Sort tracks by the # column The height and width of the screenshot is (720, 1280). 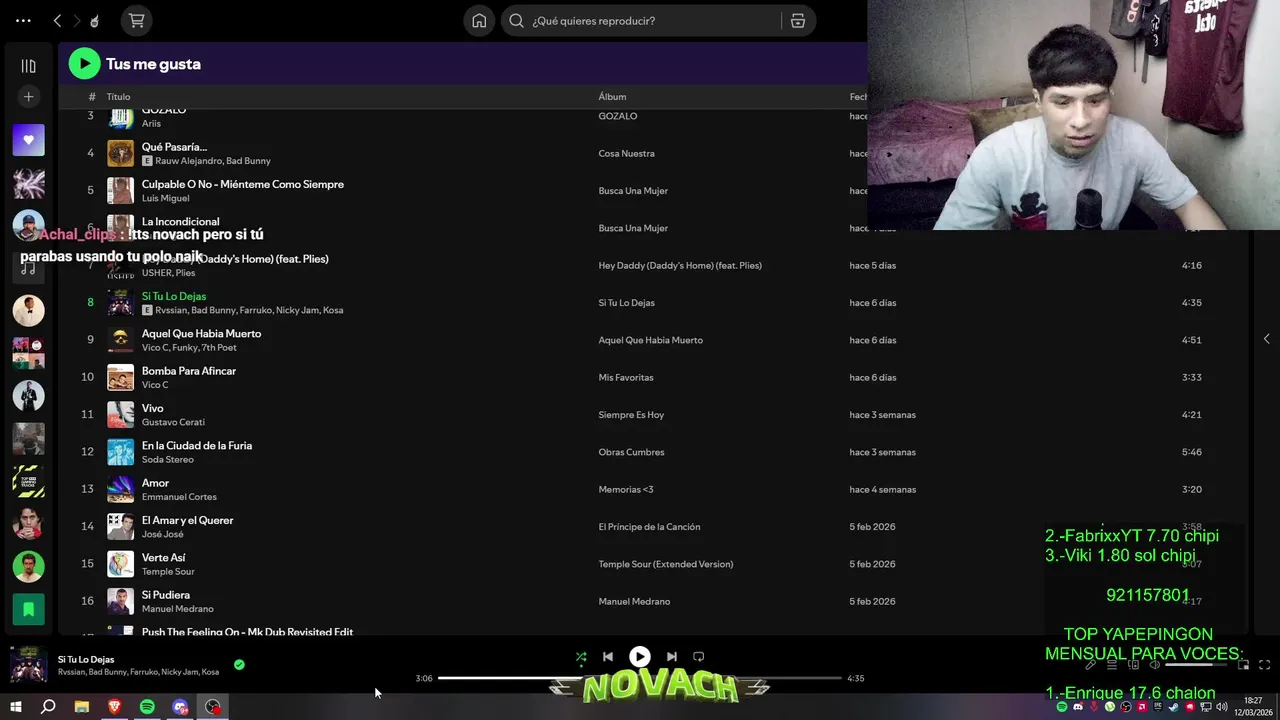point(92,97)
